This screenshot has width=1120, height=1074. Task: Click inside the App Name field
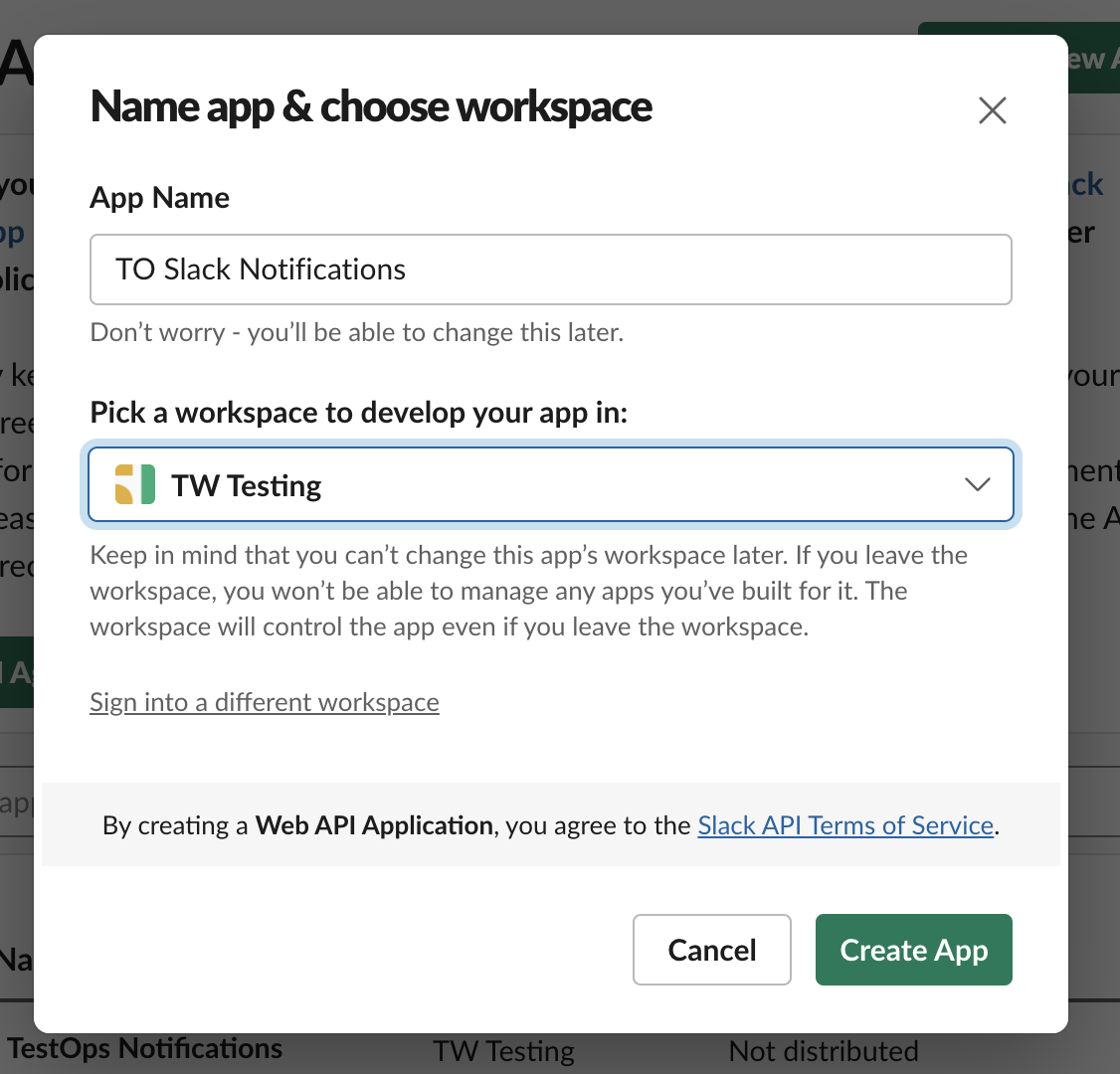click(551, 268)
